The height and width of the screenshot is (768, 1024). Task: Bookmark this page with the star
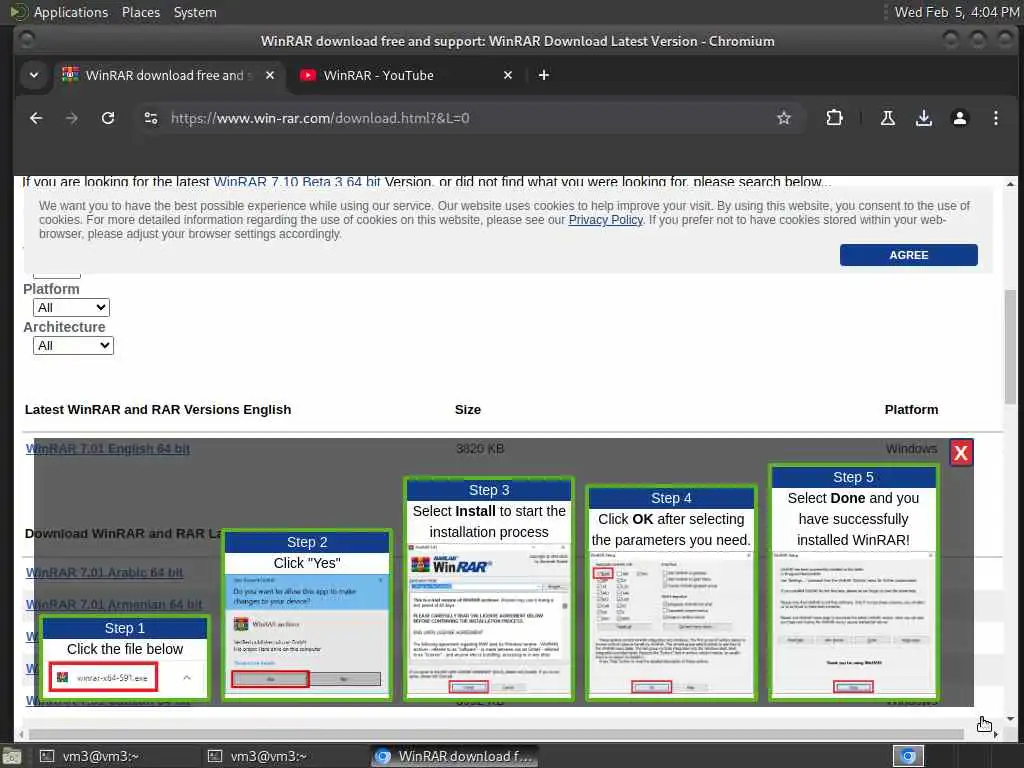[784, 118]
